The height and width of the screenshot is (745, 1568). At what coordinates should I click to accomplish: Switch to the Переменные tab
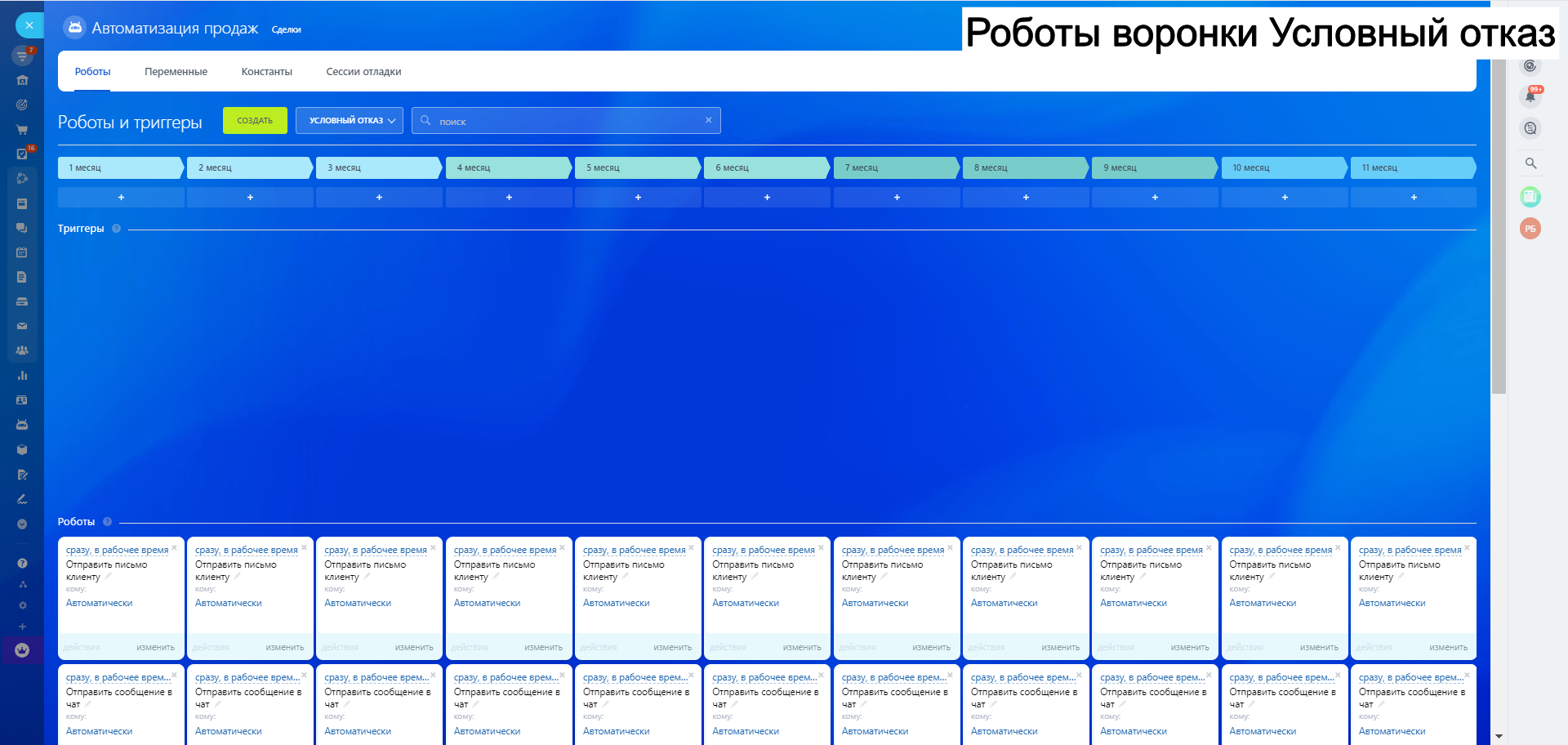pos(176,72)
